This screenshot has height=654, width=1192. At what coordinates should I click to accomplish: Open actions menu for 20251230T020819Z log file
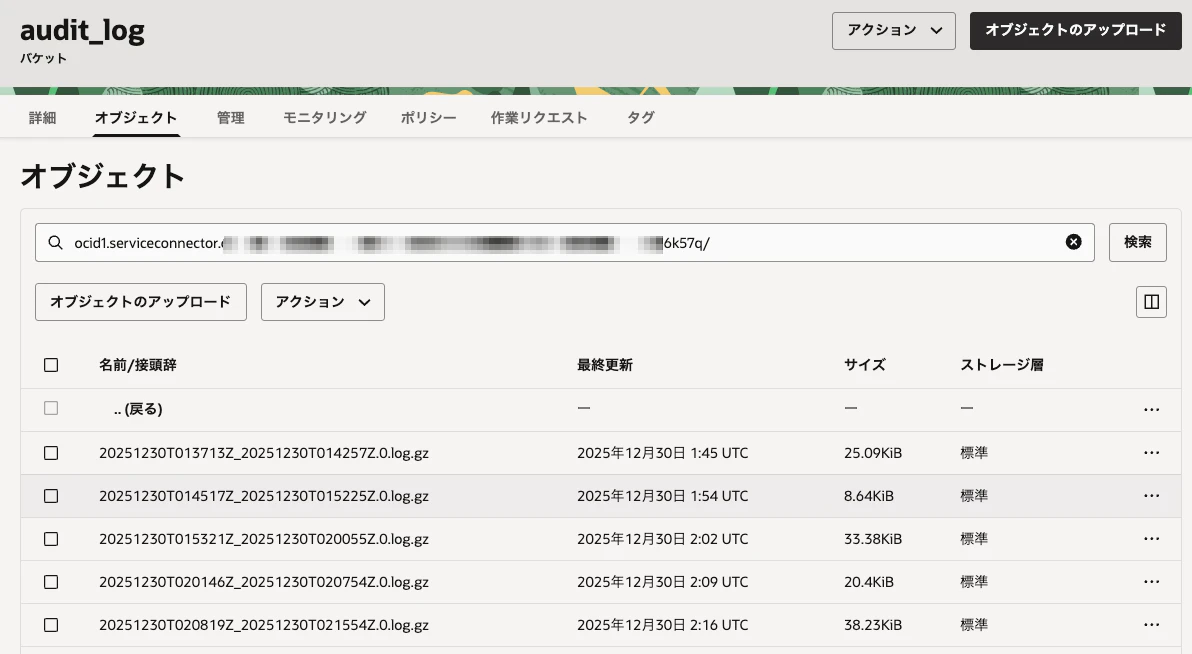1152,624
